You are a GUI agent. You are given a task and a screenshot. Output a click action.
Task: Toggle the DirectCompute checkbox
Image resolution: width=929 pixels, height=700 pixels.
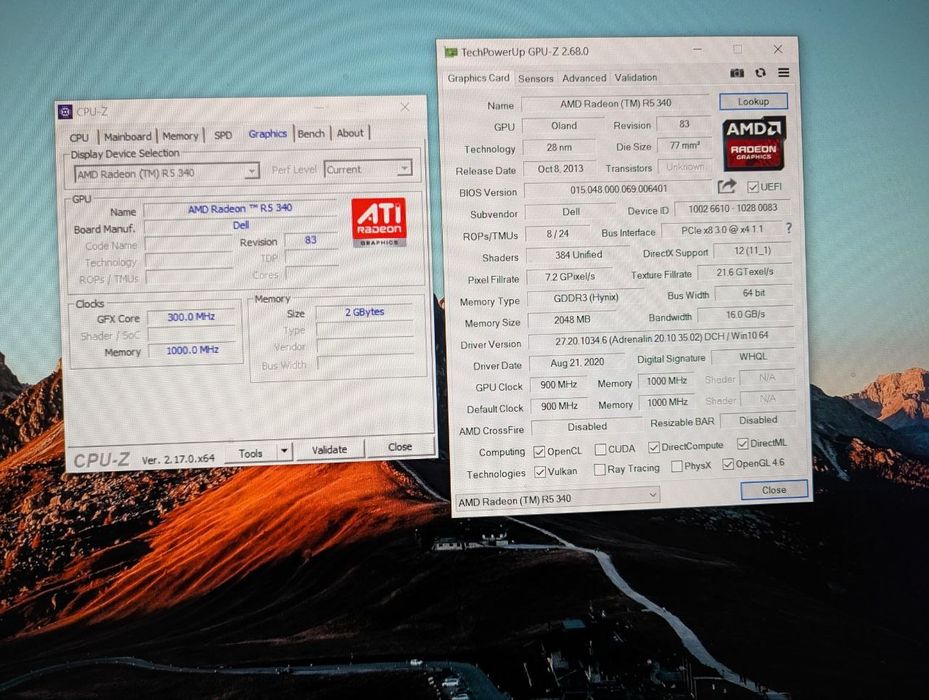(x=654, y=447)
